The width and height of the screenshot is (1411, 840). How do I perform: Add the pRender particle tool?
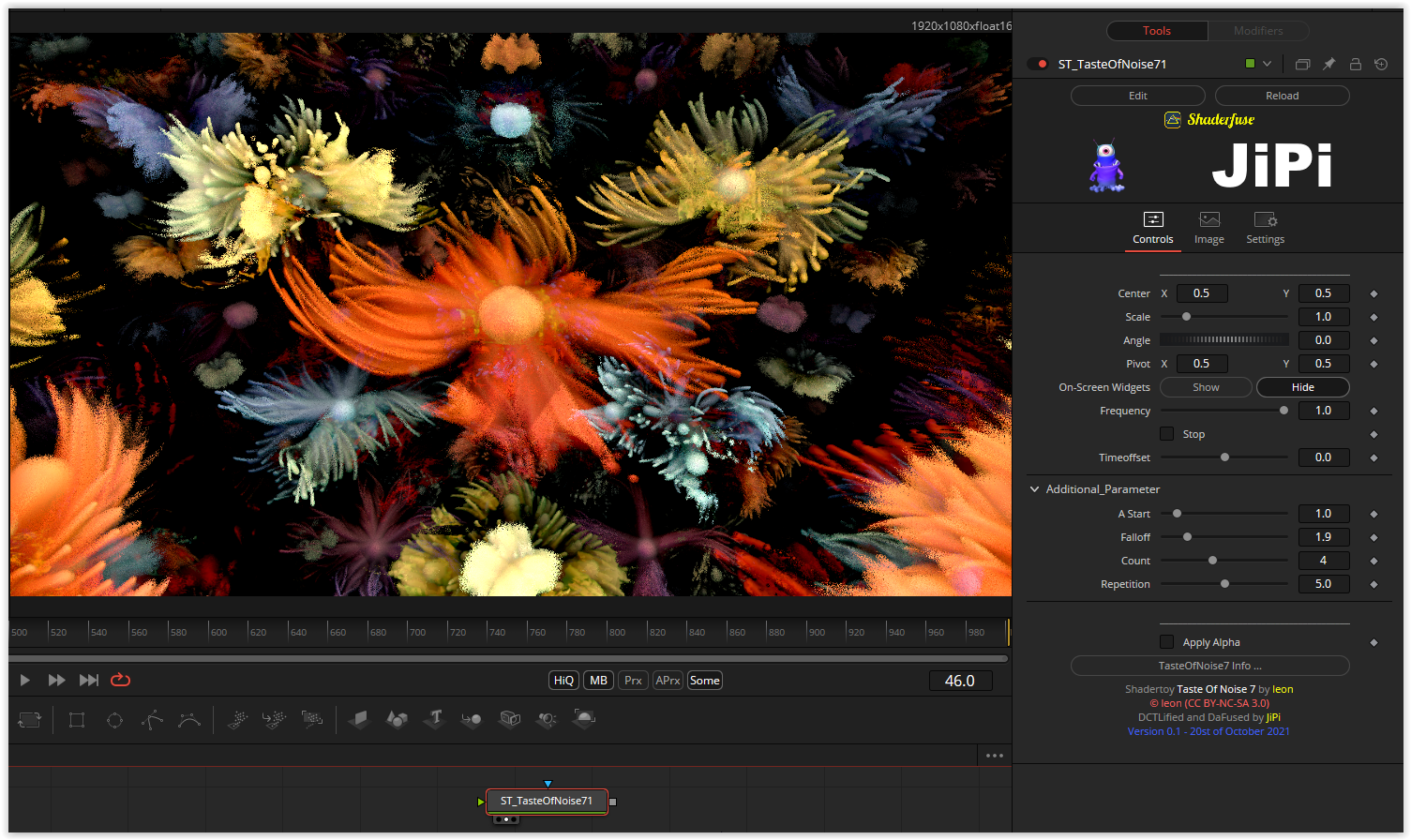[x=312, y=720]
